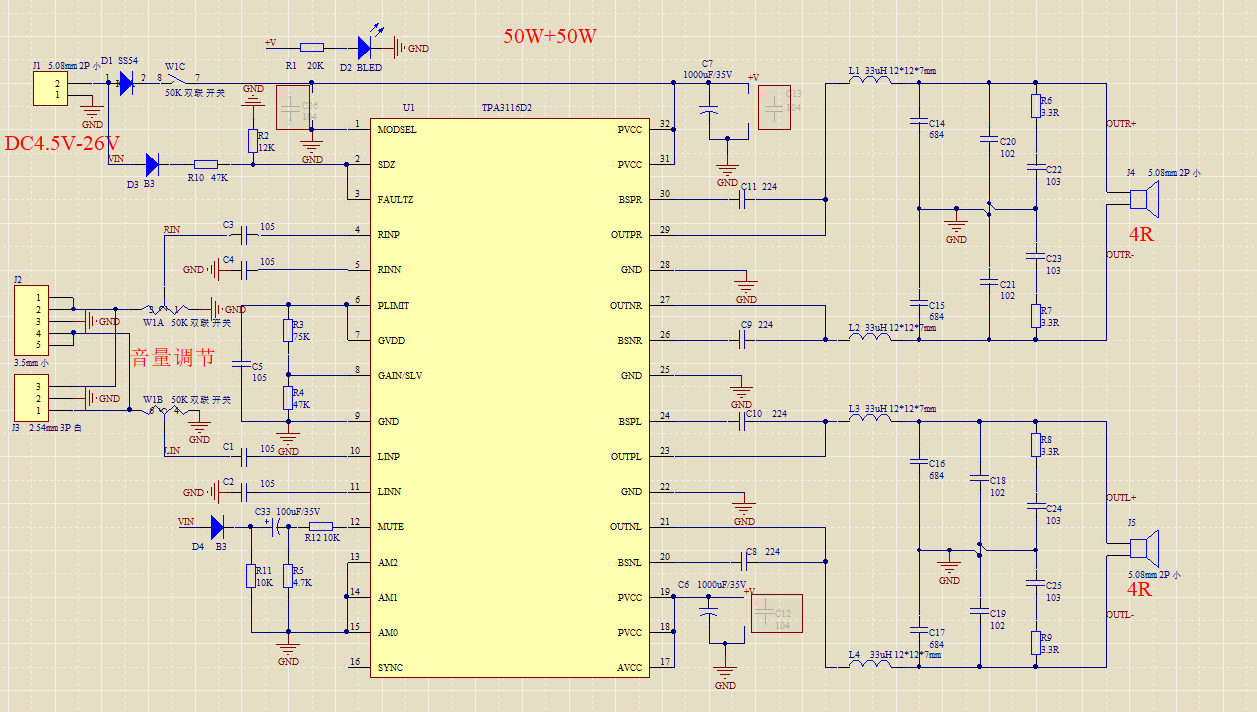Select the C11 224 bootstrap capacitor
This screenshot has height=712, width=1257.
click(x=743, y=200)
